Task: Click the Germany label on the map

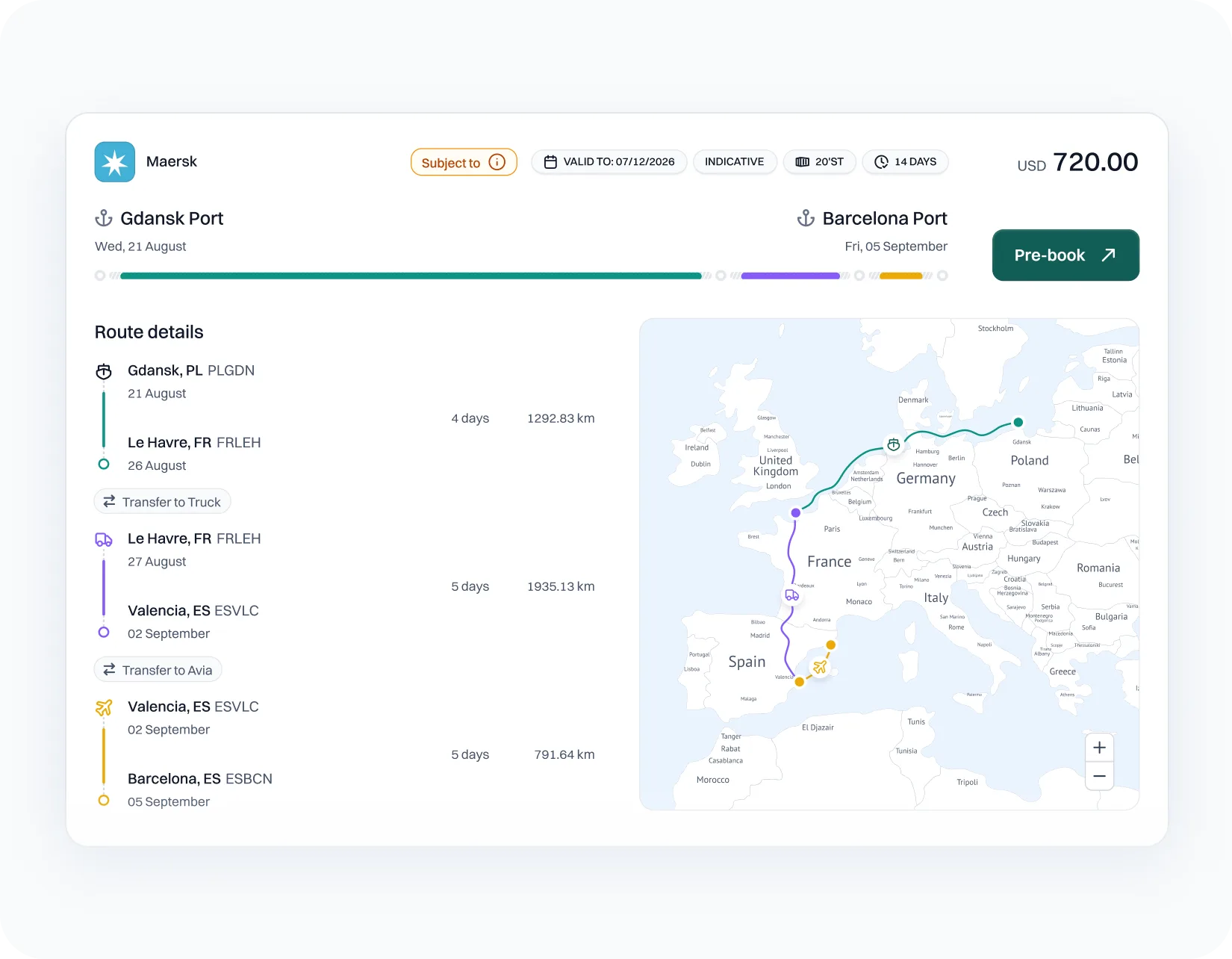Action: pyautogui.click(x=926, y=479)
